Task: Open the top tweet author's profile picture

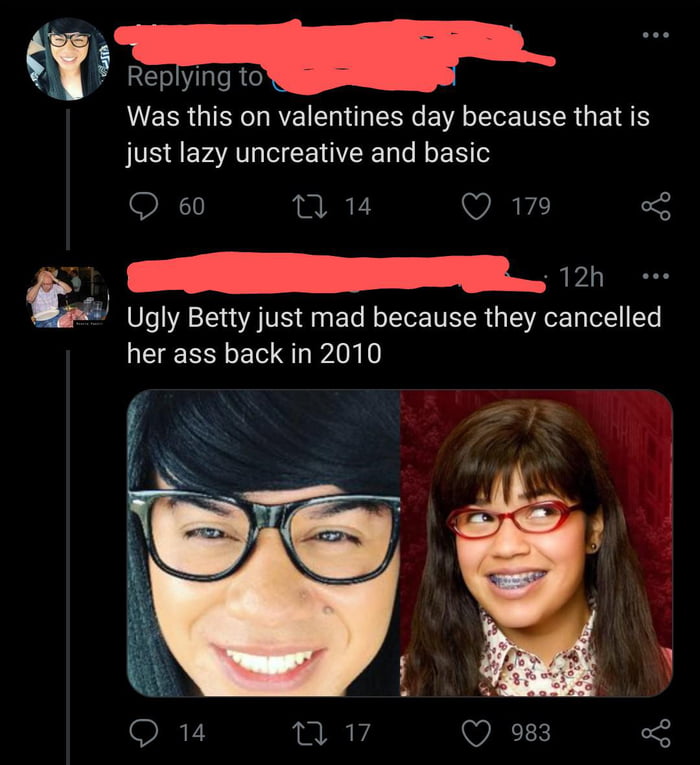Action: tap(68, 58)
